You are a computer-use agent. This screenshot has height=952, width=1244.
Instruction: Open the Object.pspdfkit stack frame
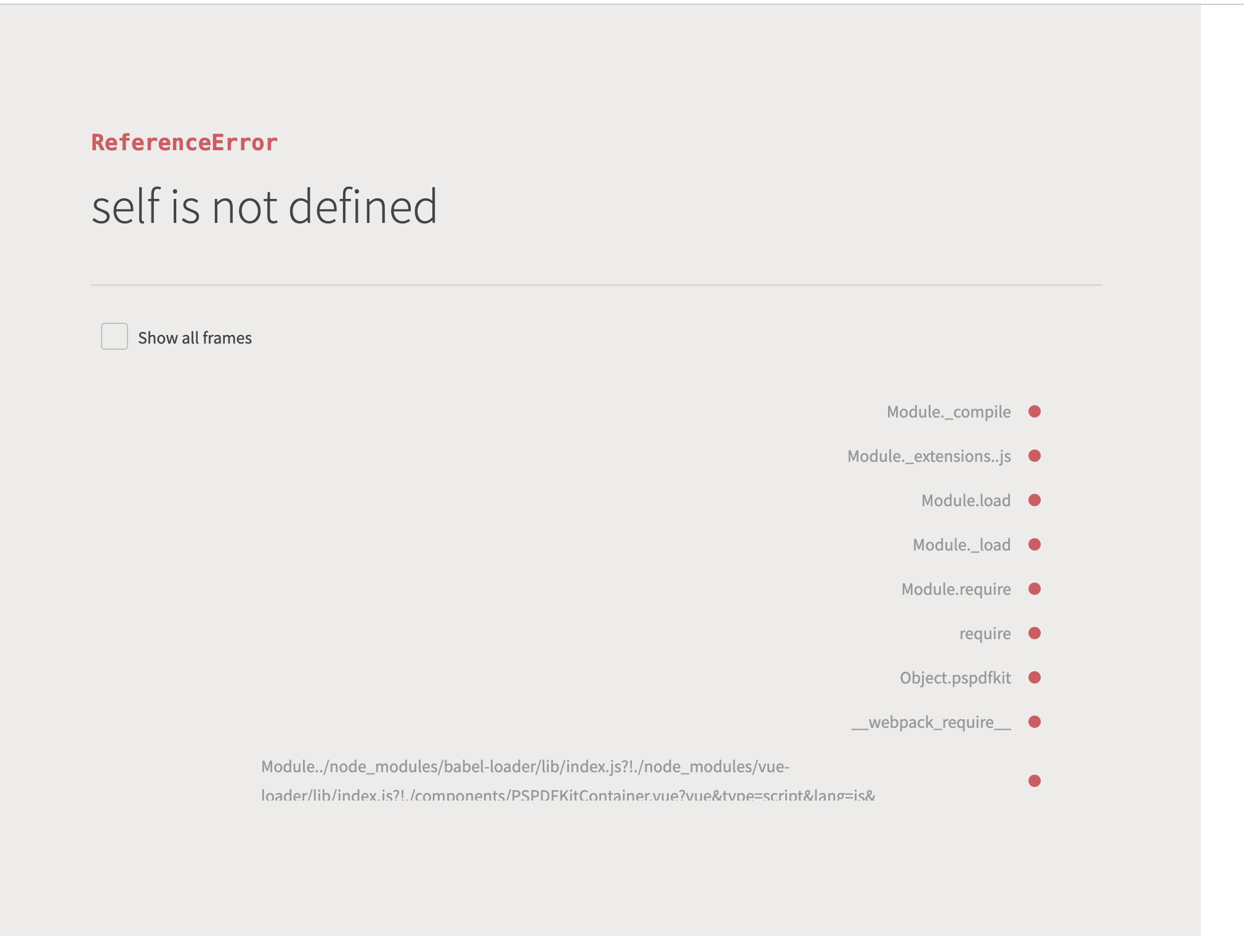955,677
